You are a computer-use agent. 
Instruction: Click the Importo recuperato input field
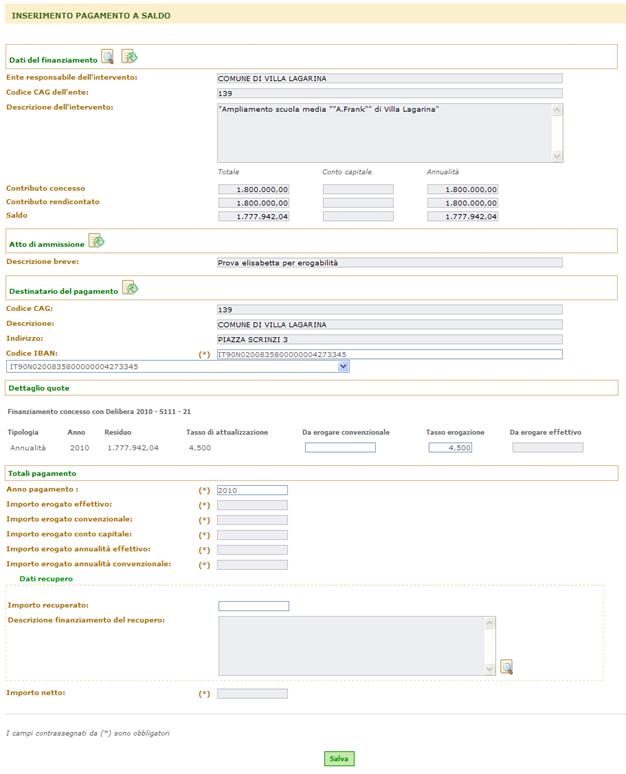[x=254, y=606]
